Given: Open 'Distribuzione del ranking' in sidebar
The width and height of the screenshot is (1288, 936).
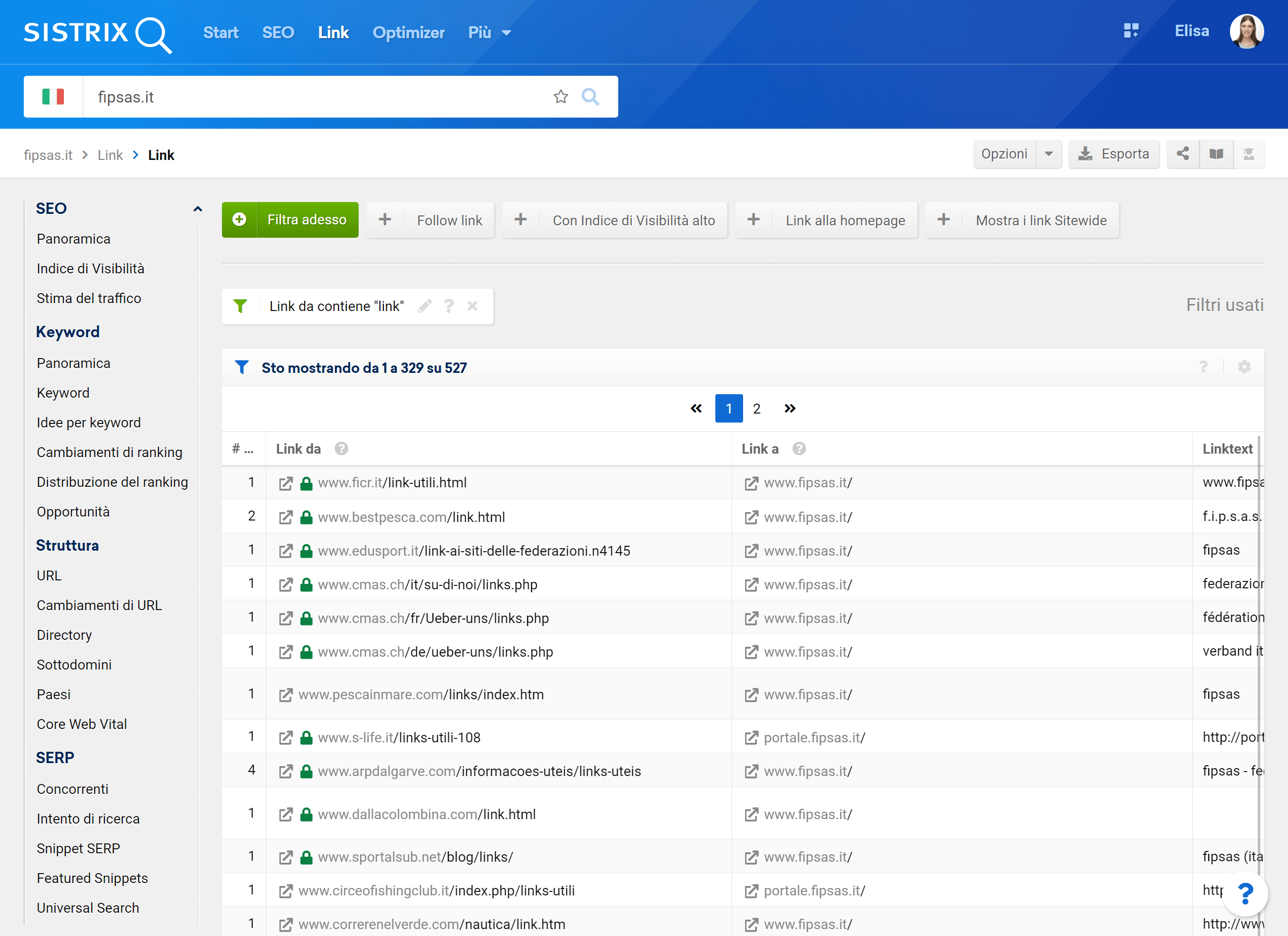Looking at the screenshot, I should [112, 482].
